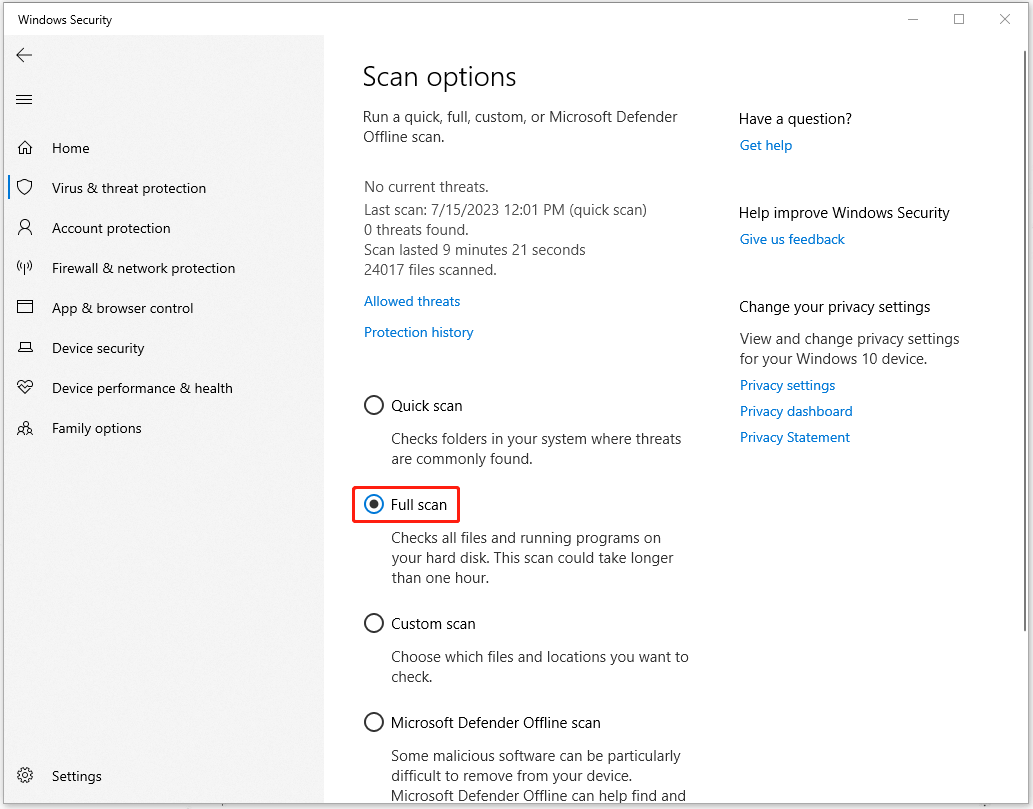The height and width of the screenshot is (809, 1033).
Task: Click the Get help link
Action: [x=766, y=146]
